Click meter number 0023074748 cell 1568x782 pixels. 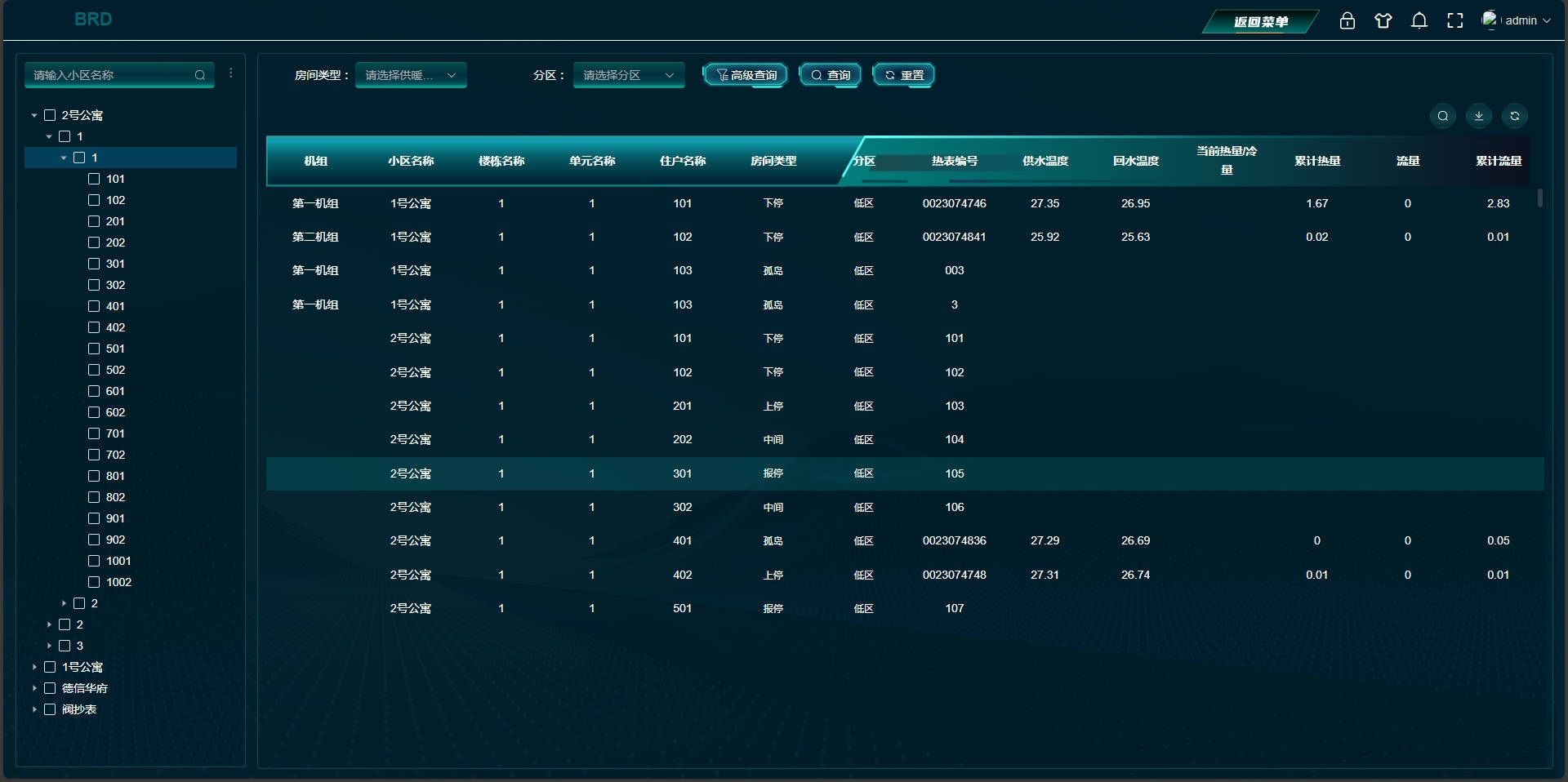tap(955, 575)
